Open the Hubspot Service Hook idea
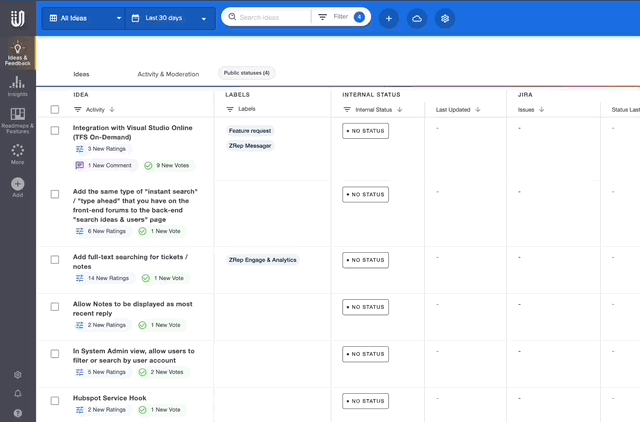 [x=109, y=398]
